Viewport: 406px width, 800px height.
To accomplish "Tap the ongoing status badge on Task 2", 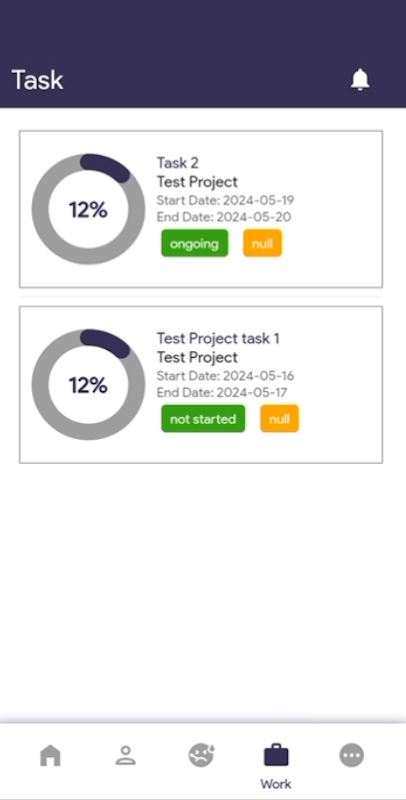I will (194, 243).
